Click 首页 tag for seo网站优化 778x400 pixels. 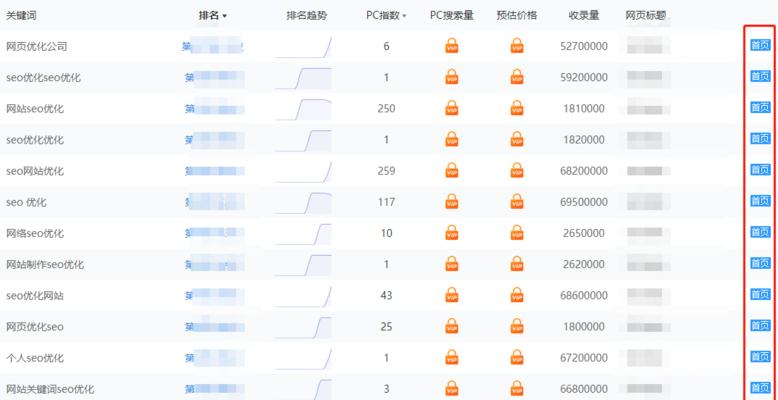coord(760,170)
